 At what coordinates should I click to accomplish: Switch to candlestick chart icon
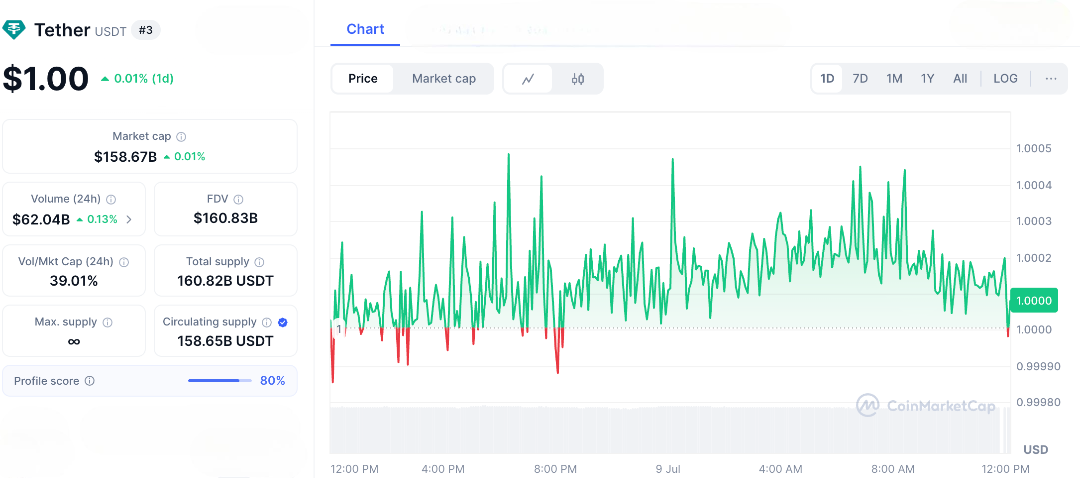coord(578,79)
